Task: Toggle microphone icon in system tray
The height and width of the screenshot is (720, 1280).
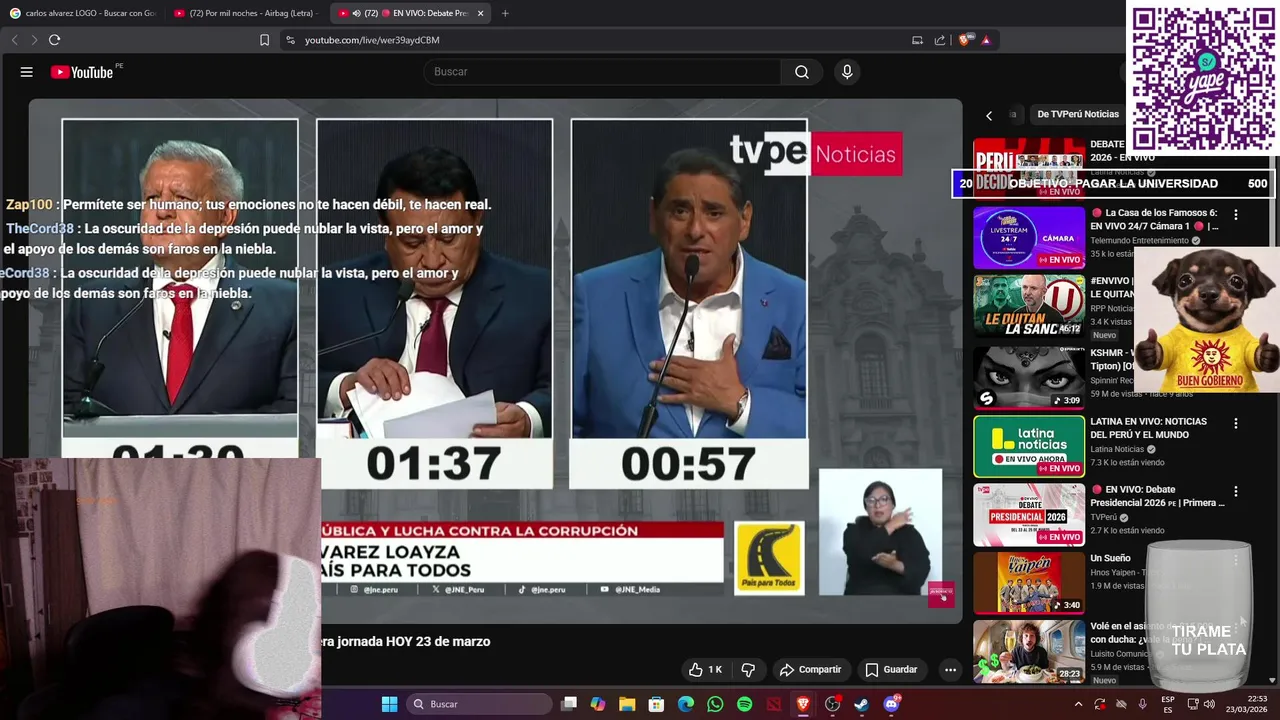Action: tap(1142, 704)
